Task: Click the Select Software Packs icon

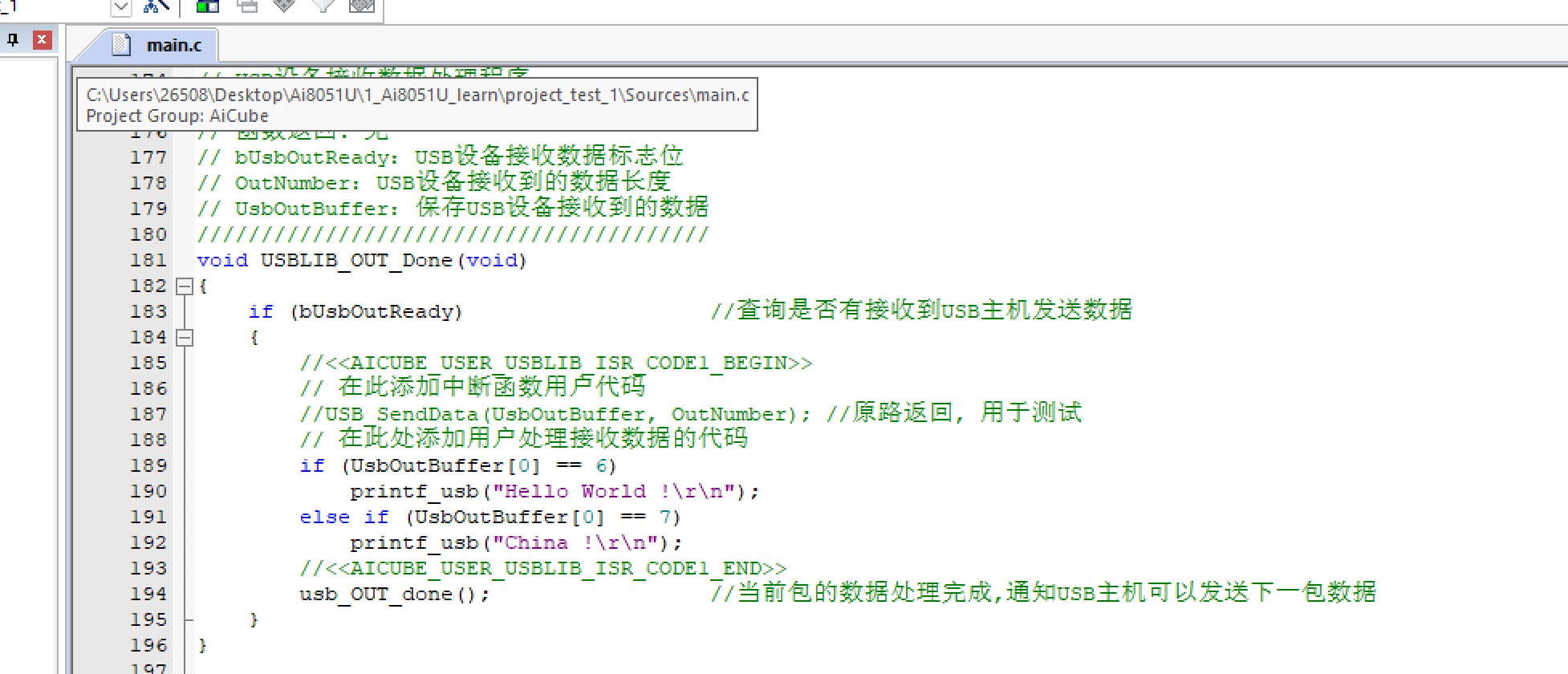Action: tap(323, 6)
